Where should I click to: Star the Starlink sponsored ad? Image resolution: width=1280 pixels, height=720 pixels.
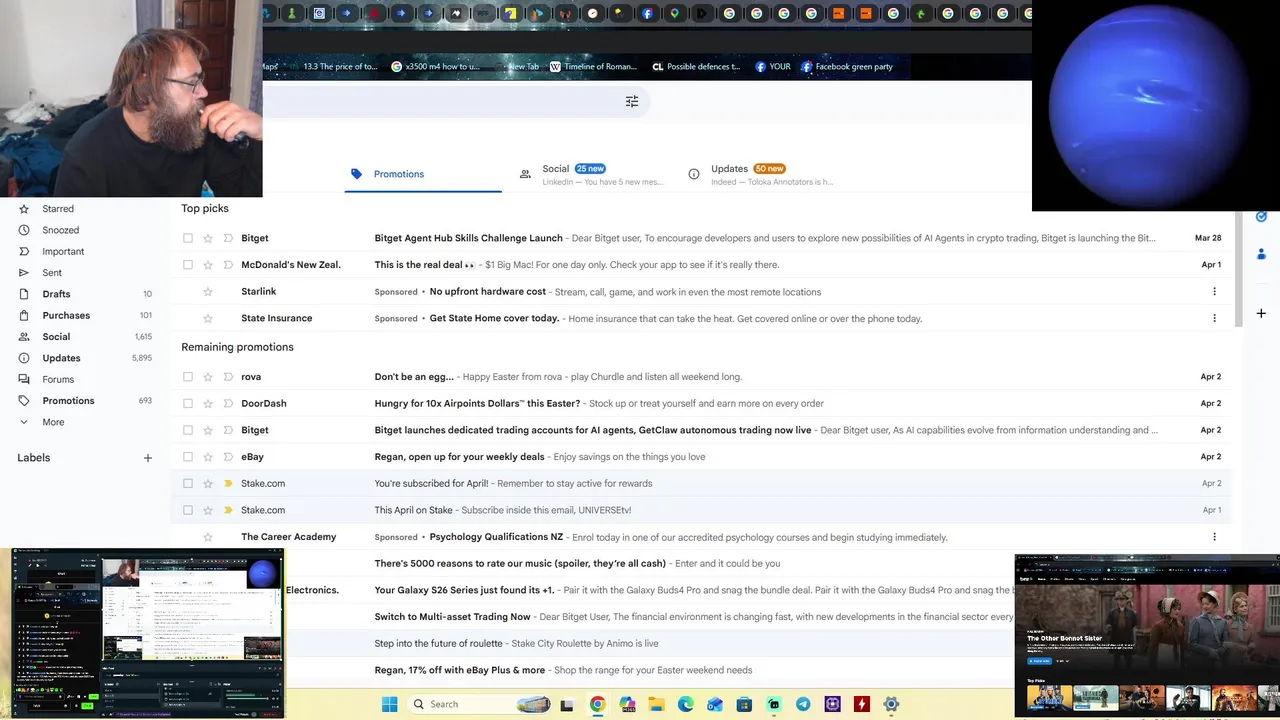(208, 292)
